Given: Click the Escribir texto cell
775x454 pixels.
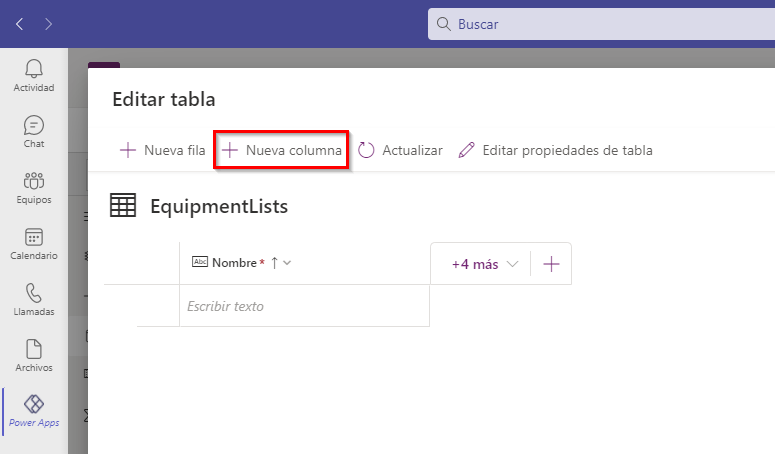Looking at the screenshot, I should click(304, 306).
